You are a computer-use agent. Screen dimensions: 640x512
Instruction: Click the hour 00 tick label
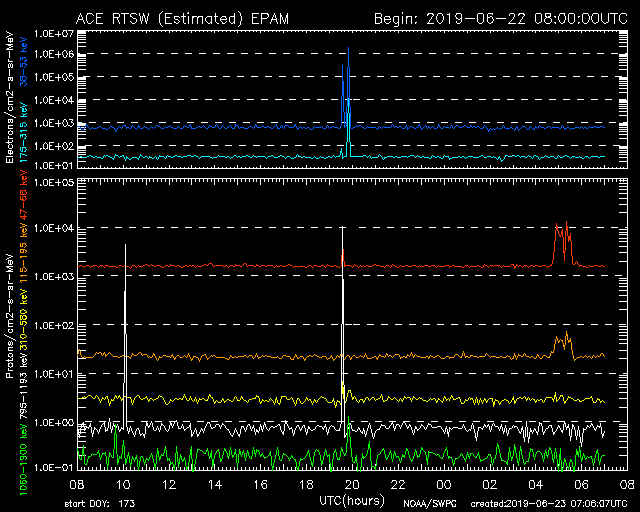click(443, 483)
